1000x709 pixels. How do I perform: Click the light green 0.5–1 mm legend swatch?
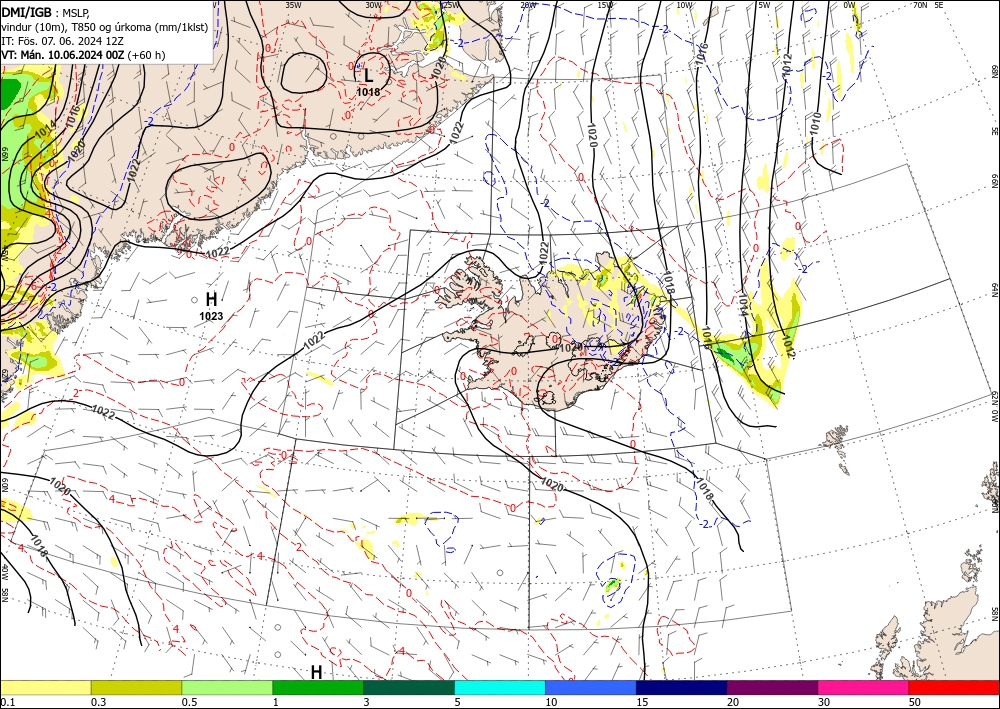pyautogui.click(x=227, y=687)
